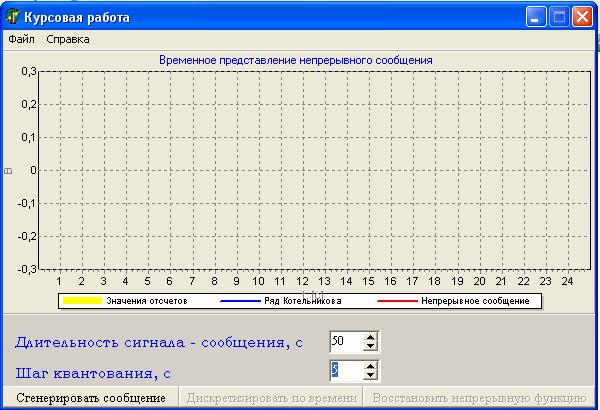Close the Курсовая работа window
This screenshot has height=410, width=600.
click(x=582, y=17)
